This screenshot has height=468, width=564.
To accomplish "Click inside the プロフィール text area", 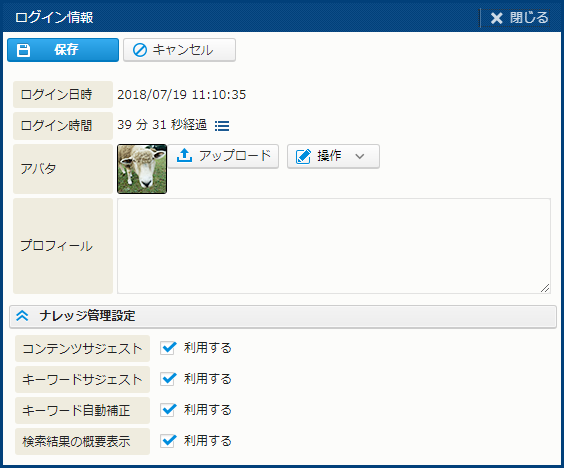I will pyautogui.click(x=334, y=246).
